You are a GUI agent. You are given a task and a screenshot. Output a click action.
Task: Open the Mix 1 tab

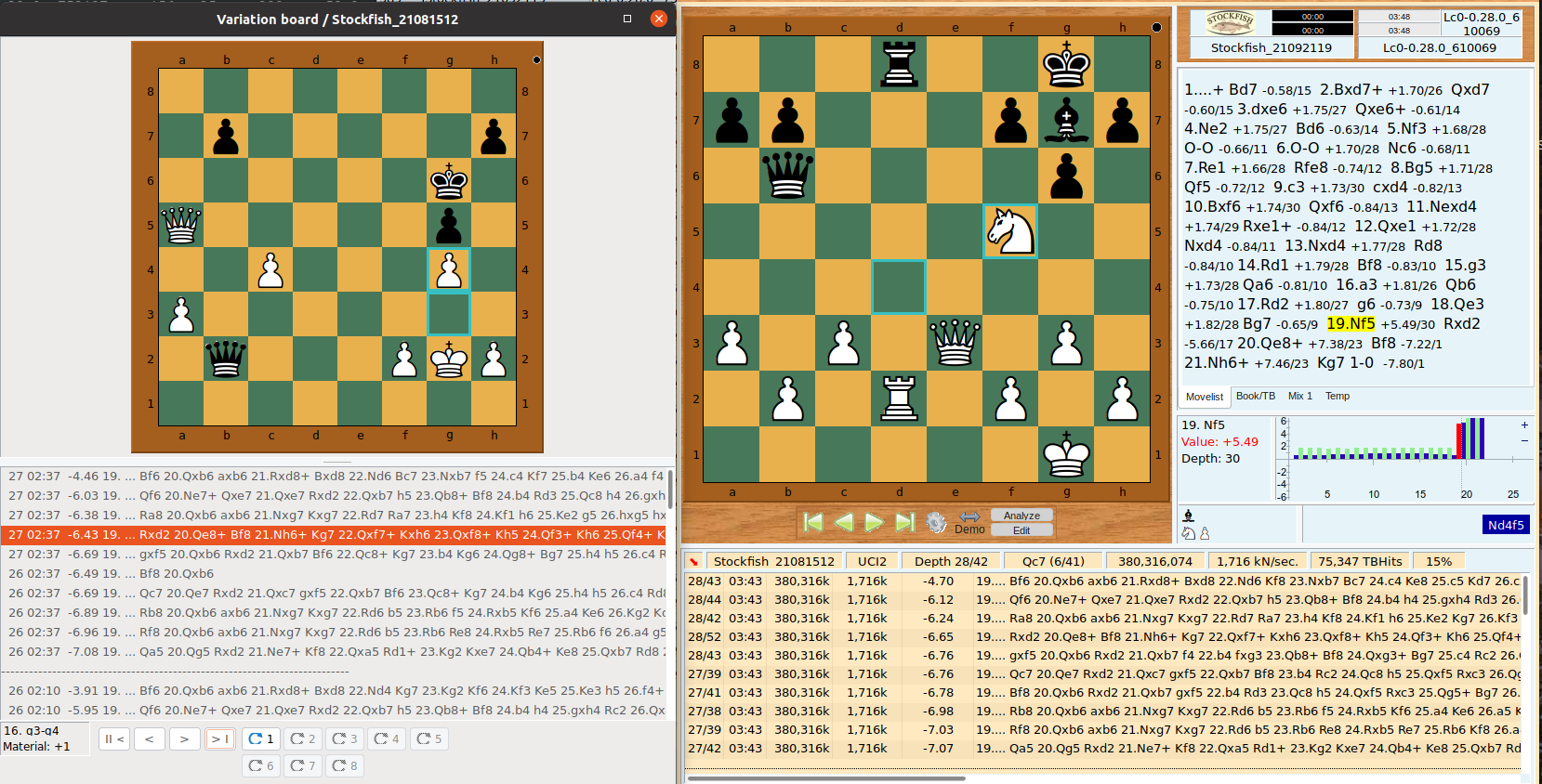point(1300,396)
